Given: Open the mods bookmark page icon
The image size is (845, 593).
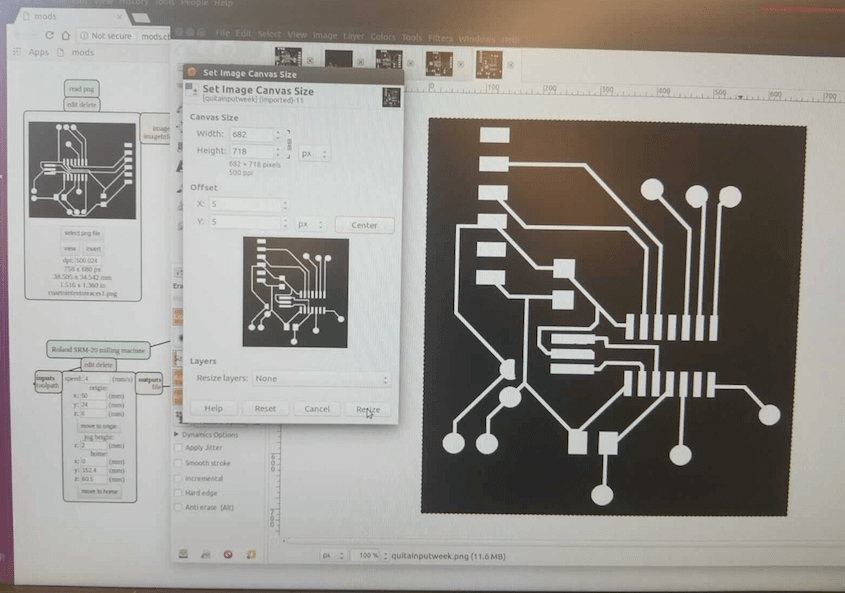Looking at the screenshot, I should (x=60, y=52).
